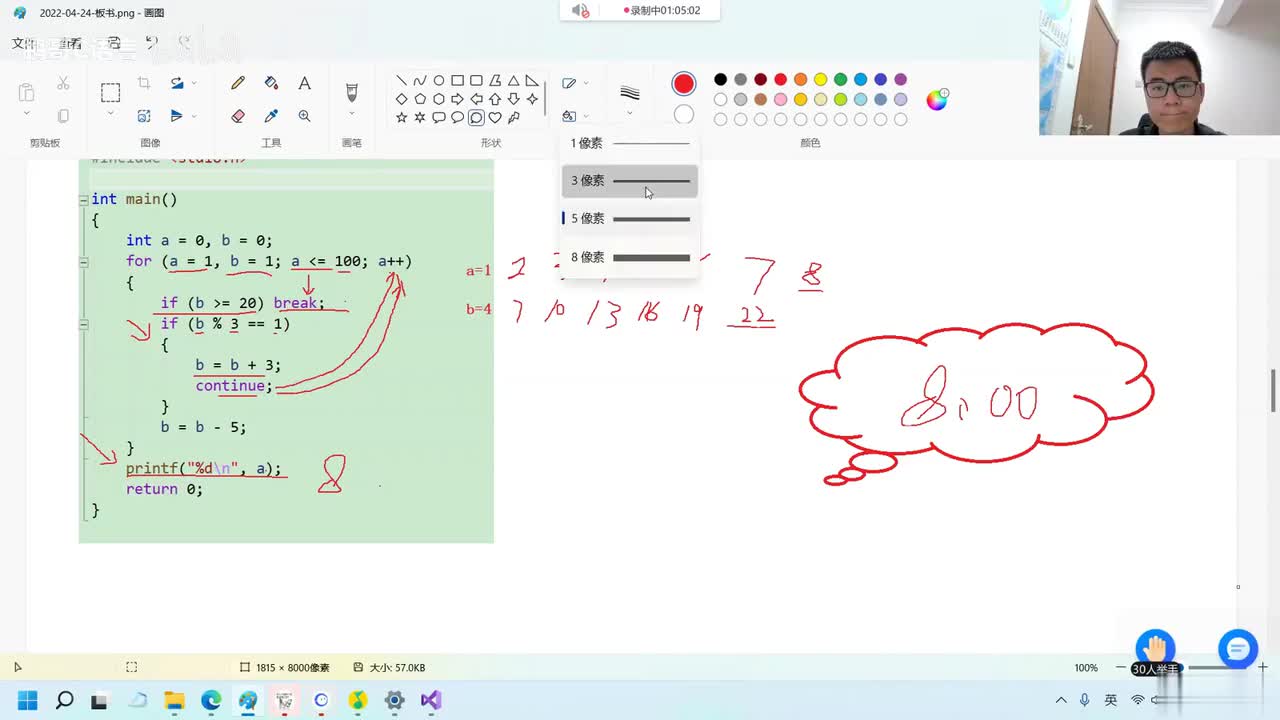Image resolution: width=1280 pixels, height=720 pixels.
Task: Choose the Right triangle shape
Action: (x=532, y=81)
